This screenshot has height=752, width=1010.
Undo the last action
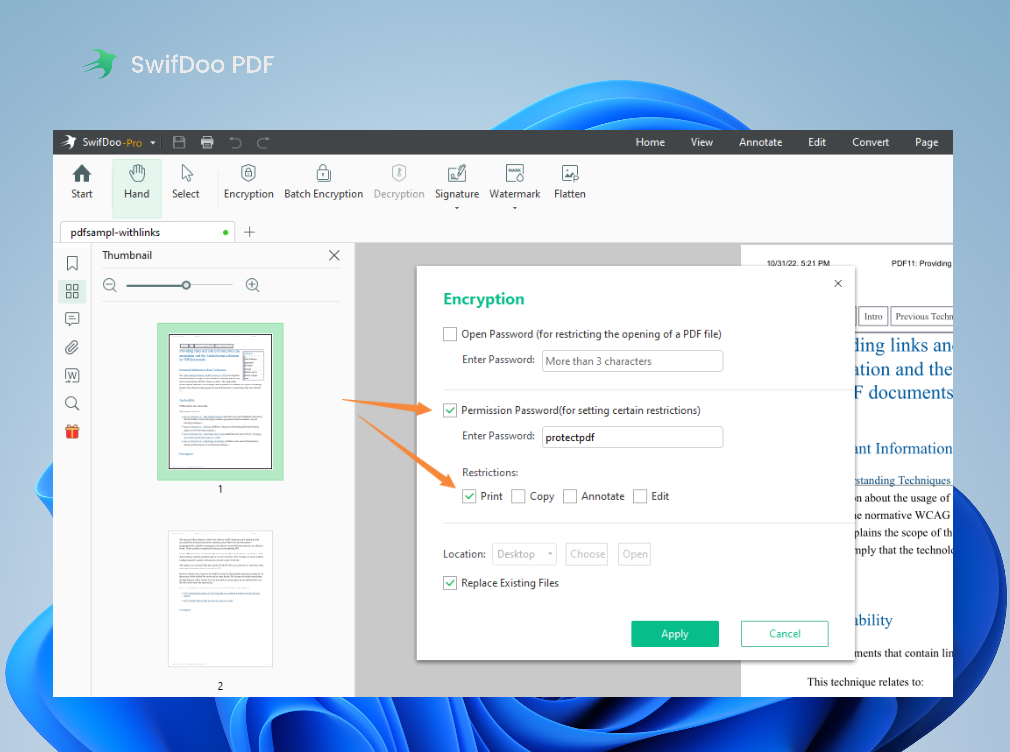tap(236, 142)
